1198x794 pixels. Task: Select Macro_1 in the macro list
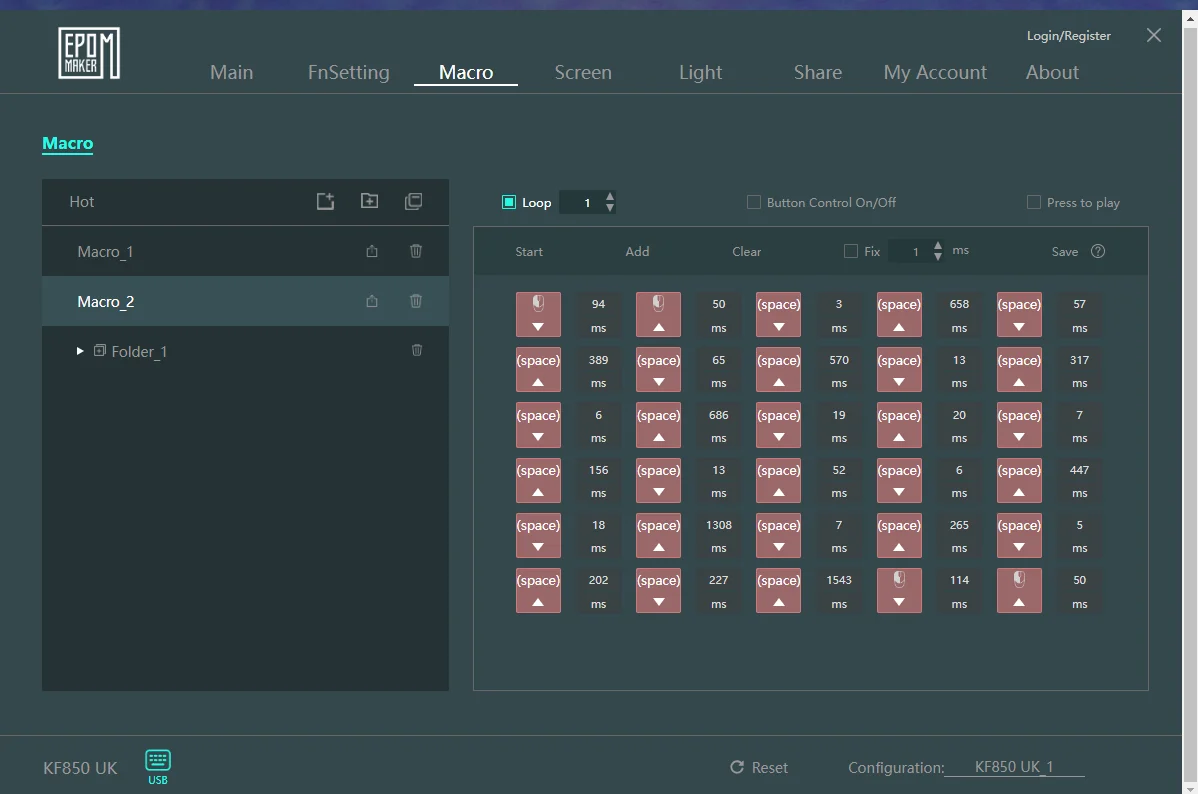tap(105, 251)
